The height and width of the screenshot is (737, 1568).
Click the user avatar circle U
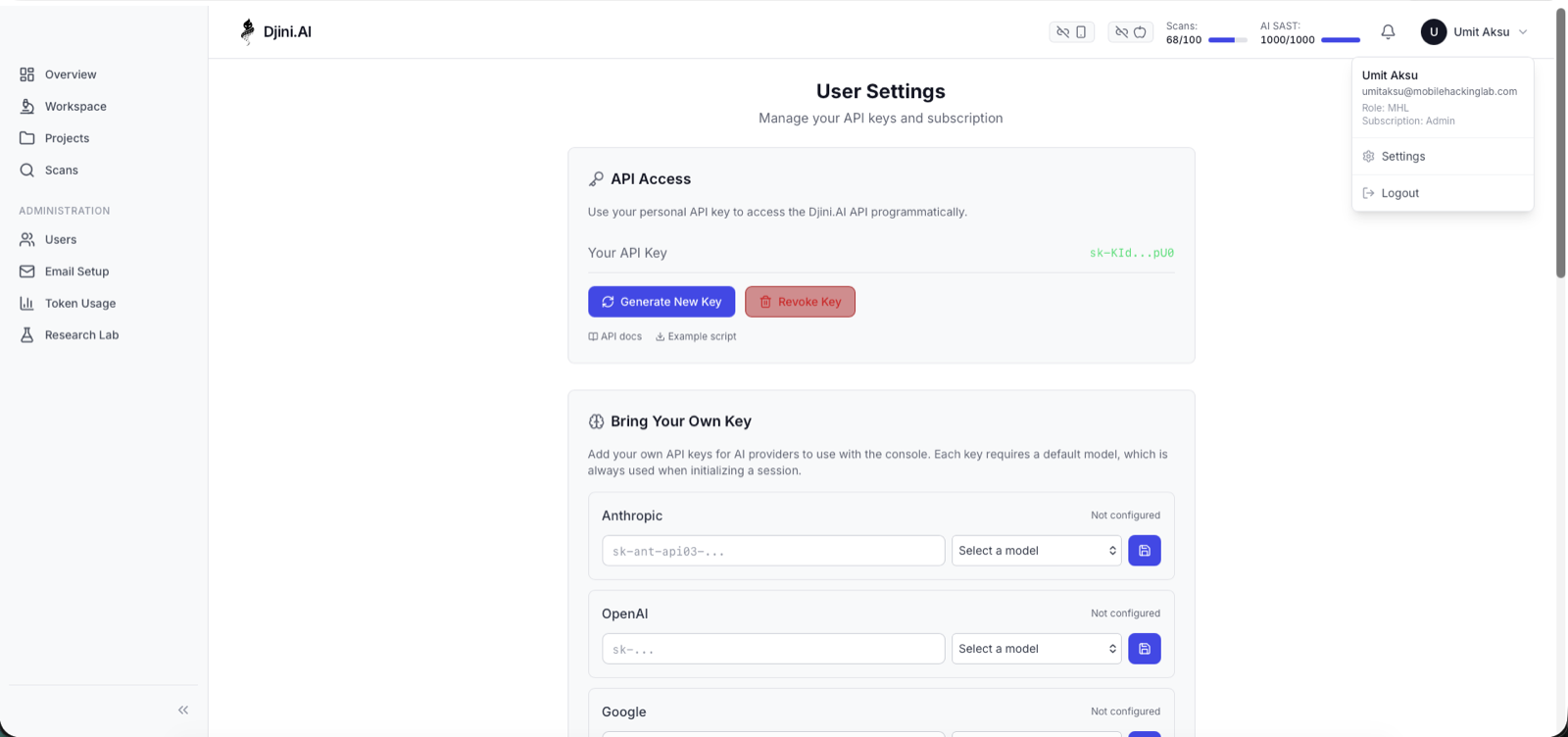(x=1434, y=32)
